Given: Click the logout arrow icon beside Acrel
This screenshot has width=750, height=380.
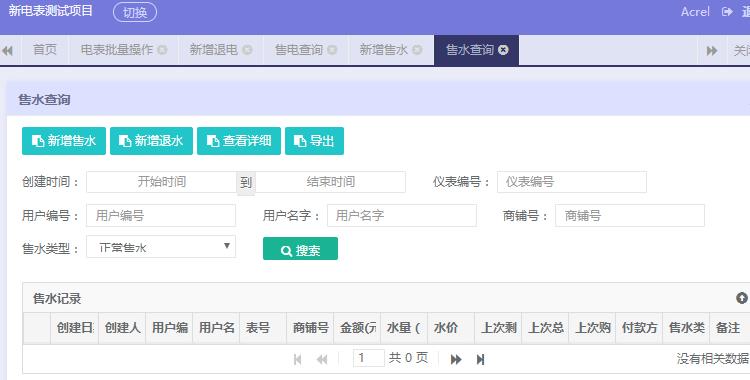Looking at the screenshot, I should click(727, 12).
